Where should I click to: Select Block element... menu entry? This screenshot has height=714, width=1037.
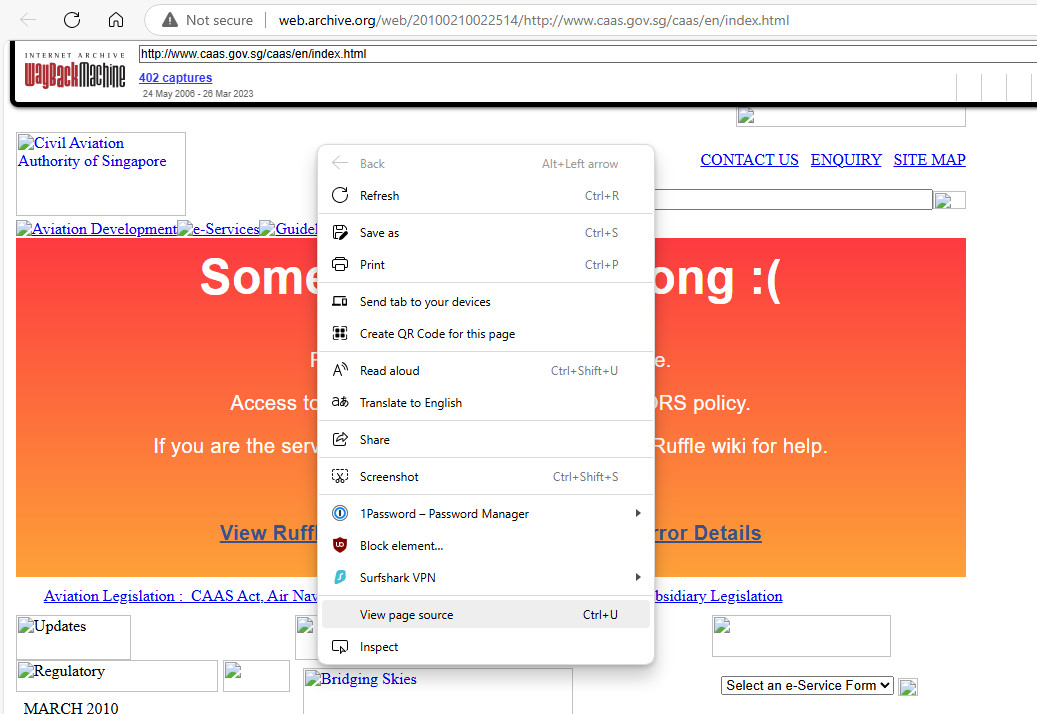coord(486,545)
